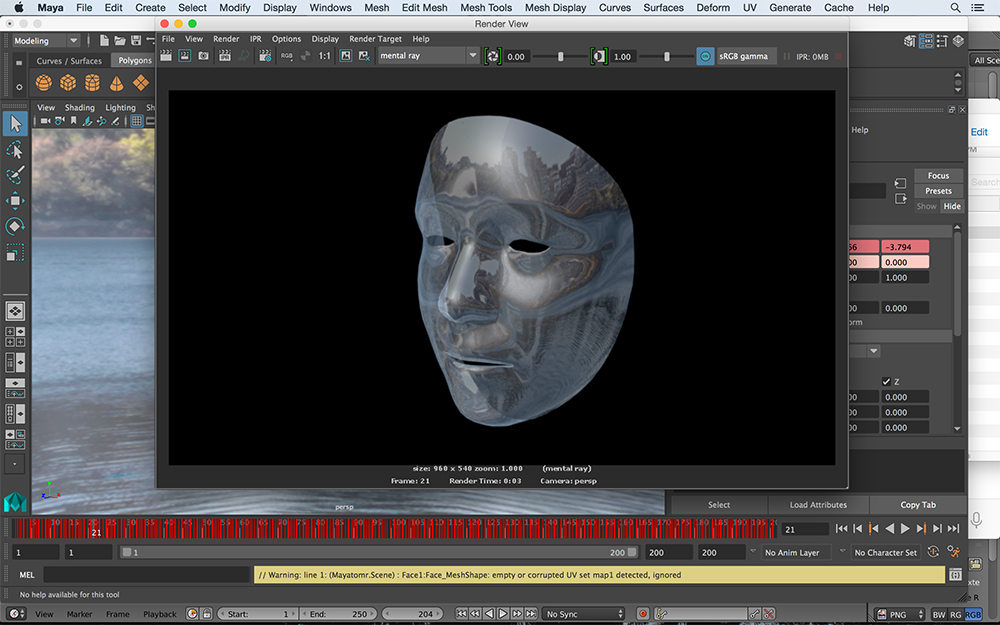
Task: Pick the Move tool in toolbox
Action: click(15, 201)
